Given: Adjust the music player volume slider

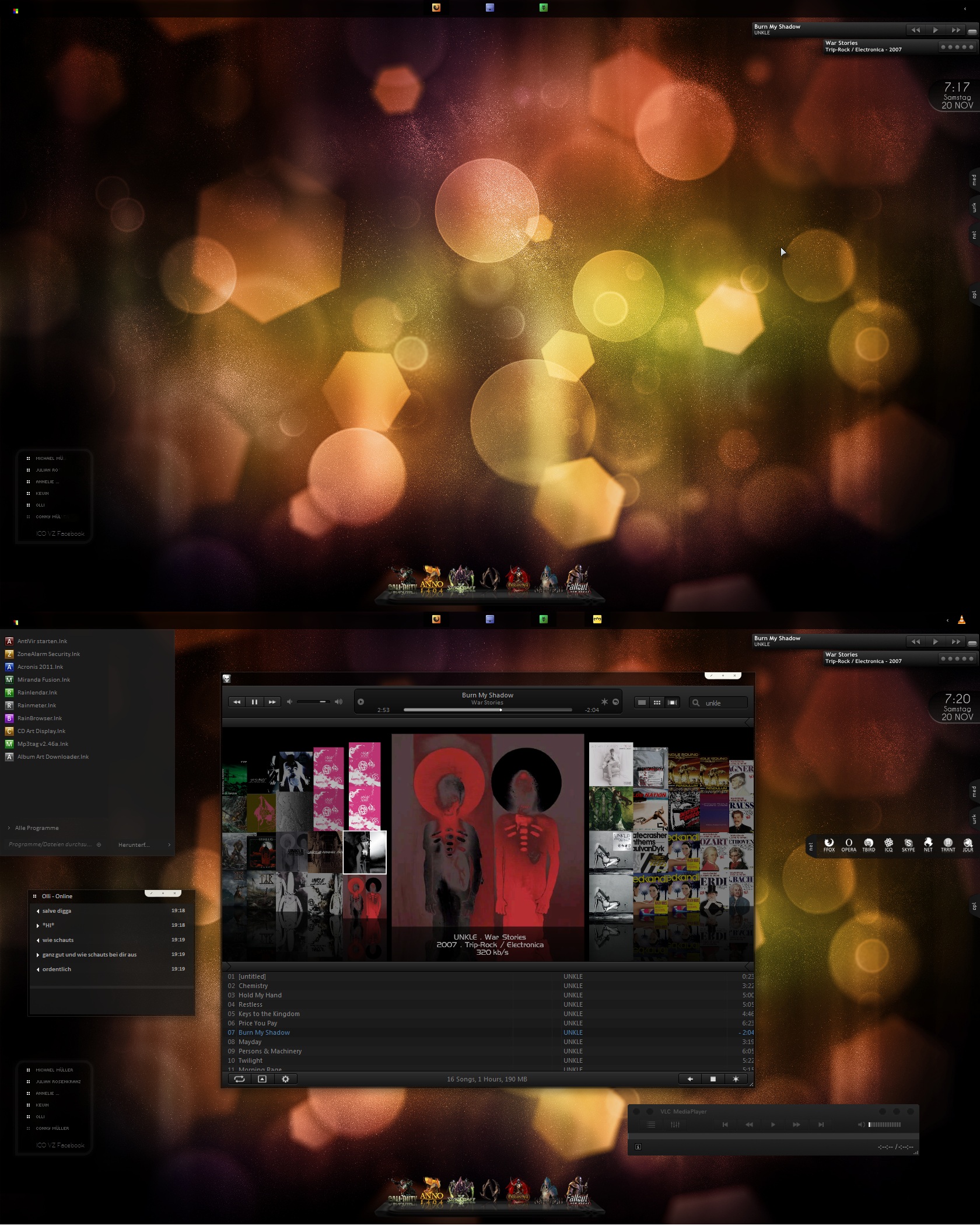Looking at the screenshot, I should pyautogui.click(x=313, y=702).
